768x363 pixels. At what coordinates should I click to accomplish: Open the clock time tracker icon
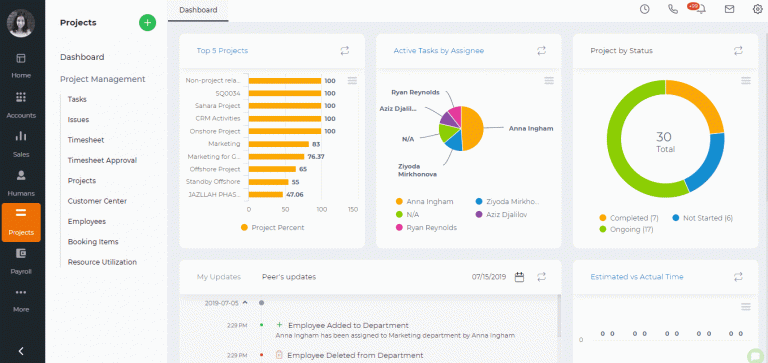pyautogui.click(x=645, y=9)
